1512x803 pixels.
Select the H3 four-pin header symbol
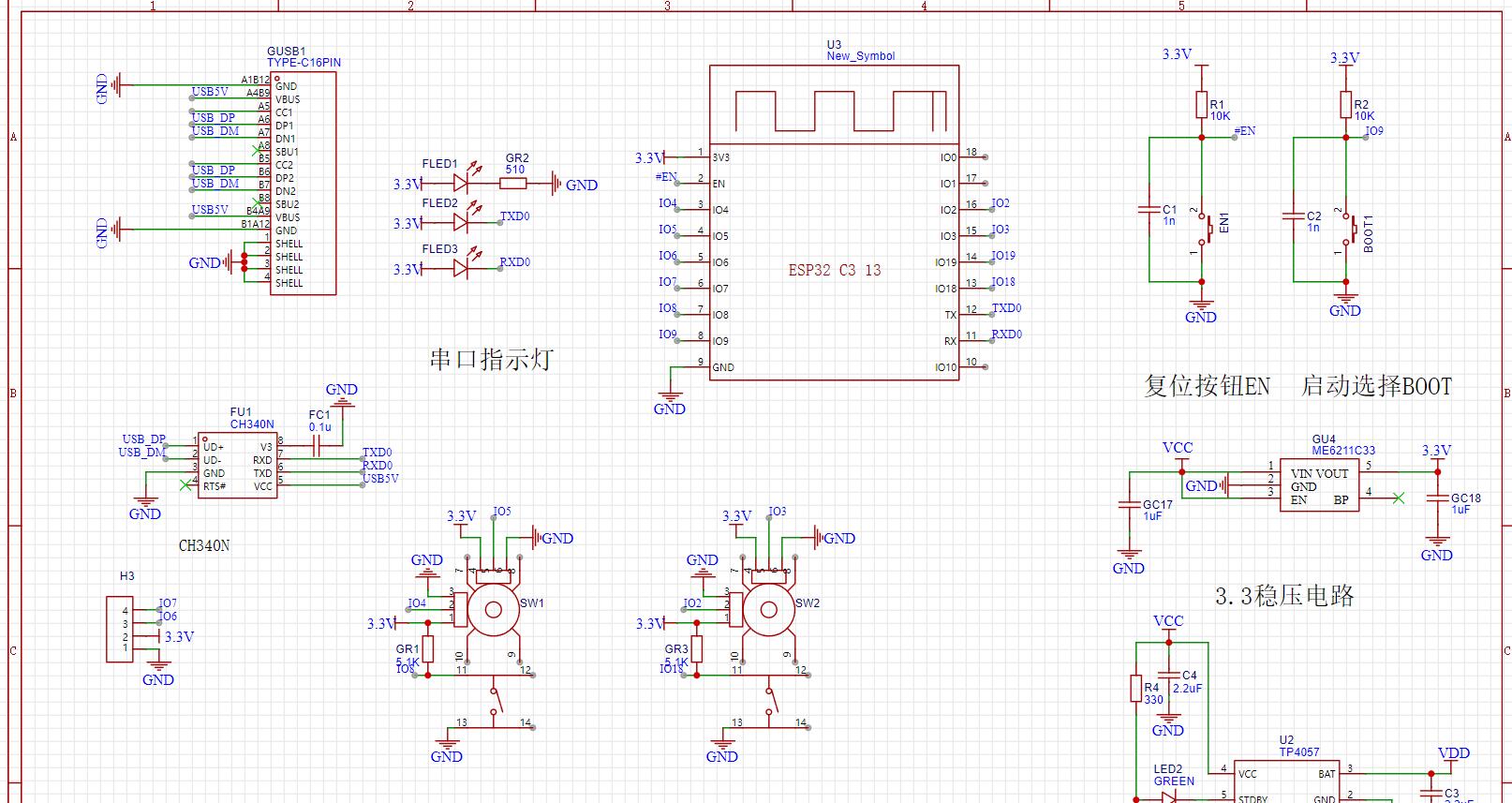pyautogui.click(x=119, y=629)
